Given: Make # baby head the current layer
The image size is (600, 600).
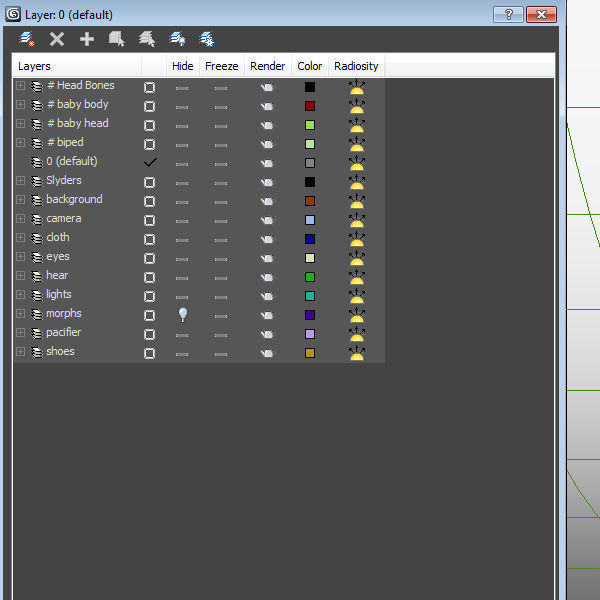Looking at the screenshot, I should [150, 126].
